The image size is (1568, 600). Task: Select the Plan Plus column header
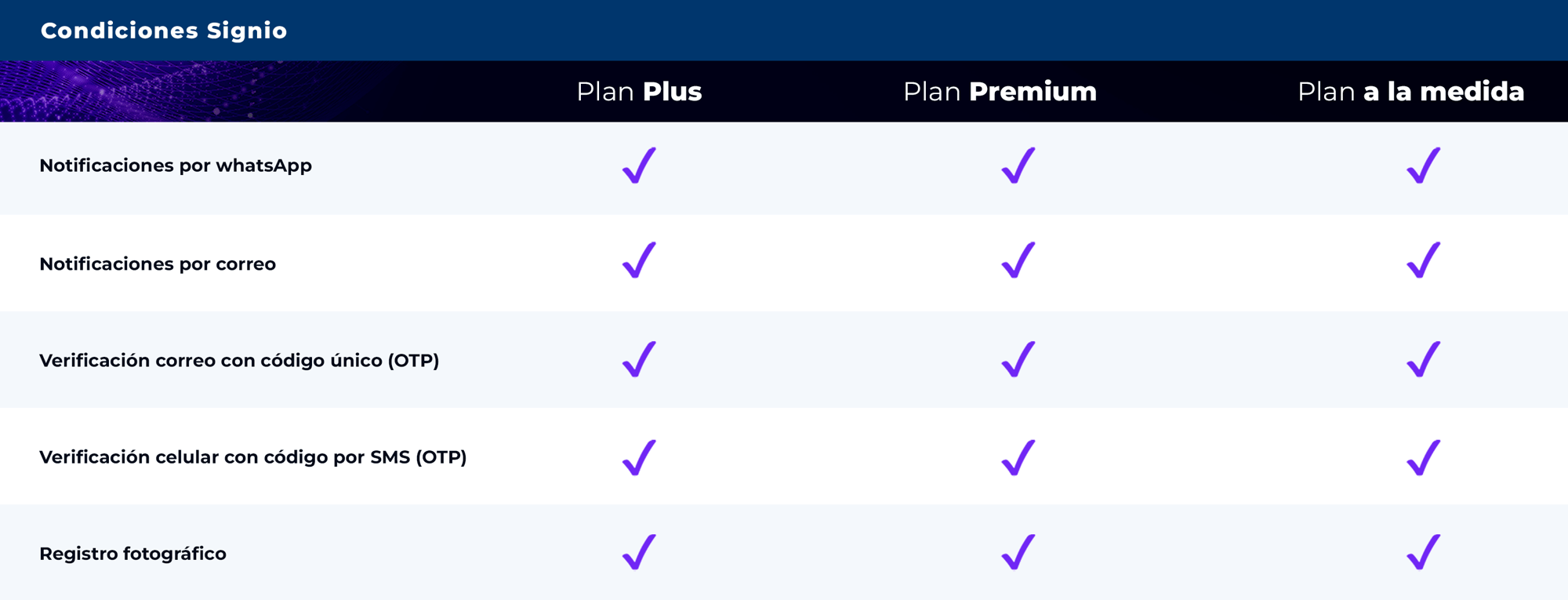639,92
